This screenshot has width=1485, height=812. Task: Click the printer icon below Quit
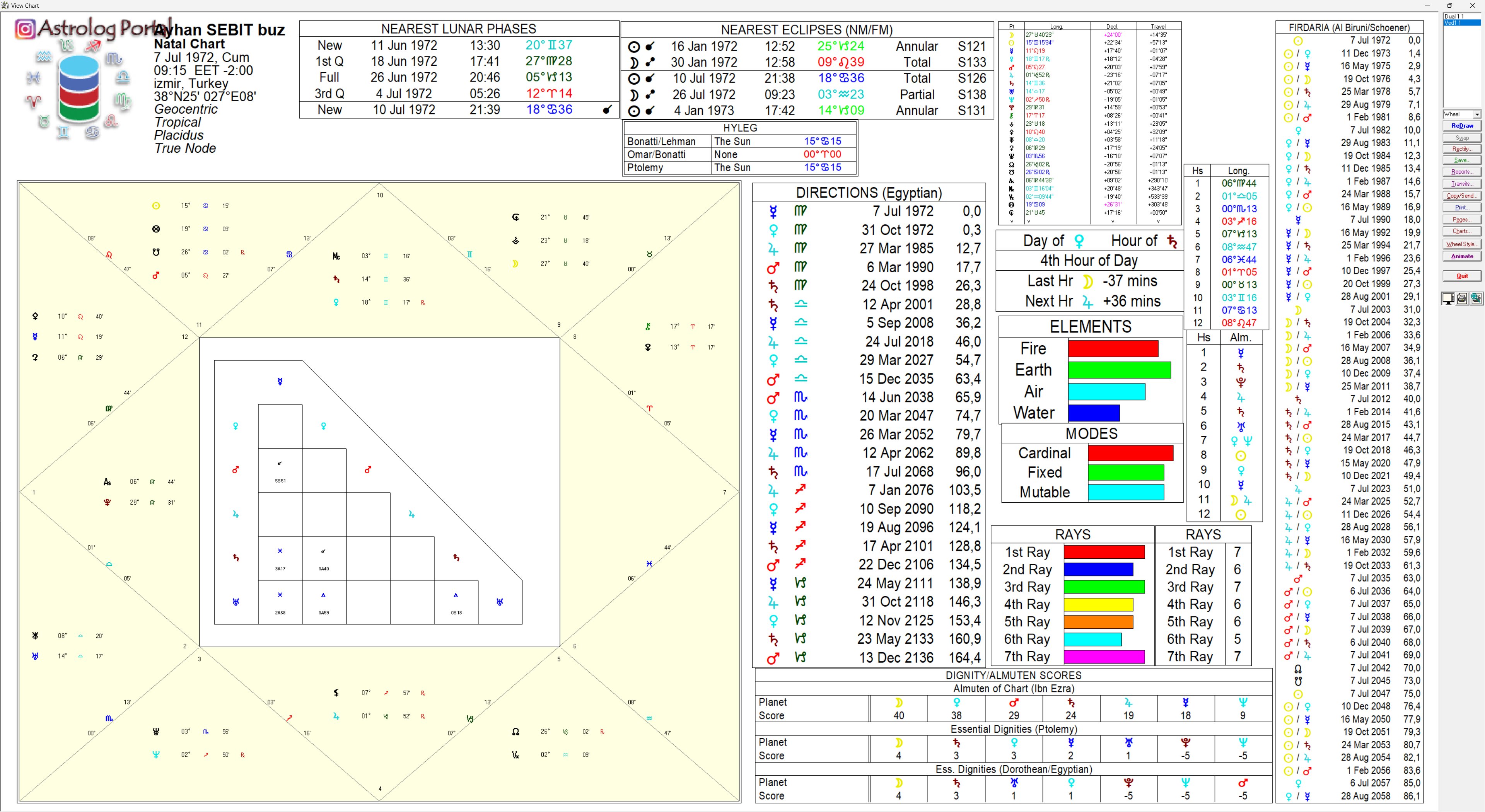click(1462, 298)
